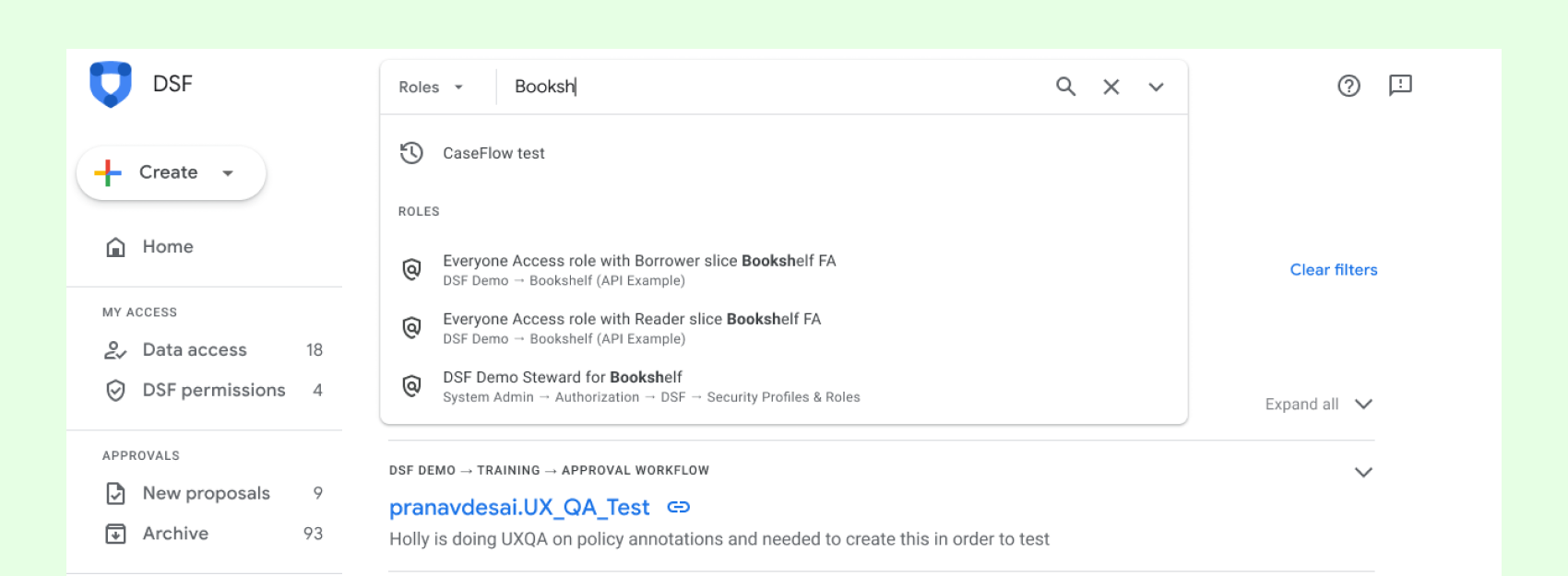Click the DSF permissions shield icon

(x=115, y=391)
